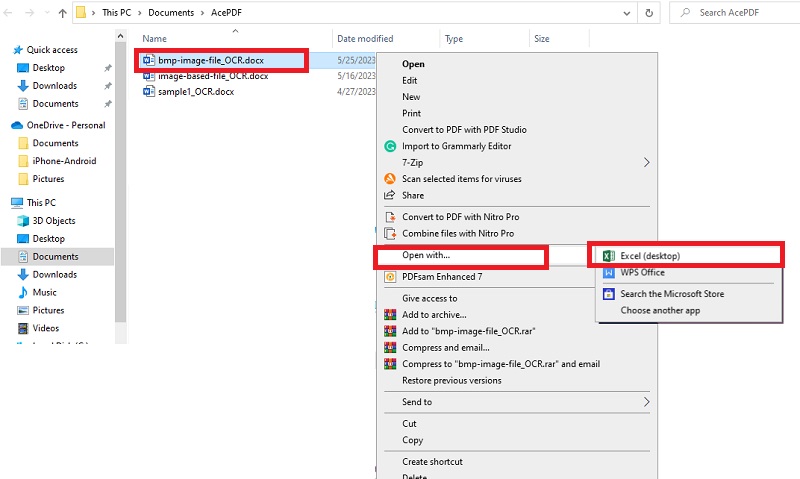Choose Edit from the context menu
This screenshot has width=800, height=479.
(409, 81)
